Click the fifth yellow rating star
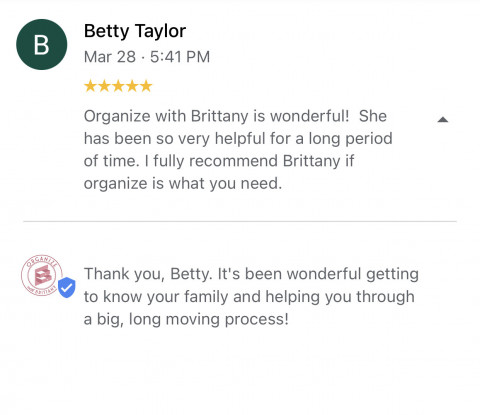Screen dimensions: 480x415 [146, 86]
